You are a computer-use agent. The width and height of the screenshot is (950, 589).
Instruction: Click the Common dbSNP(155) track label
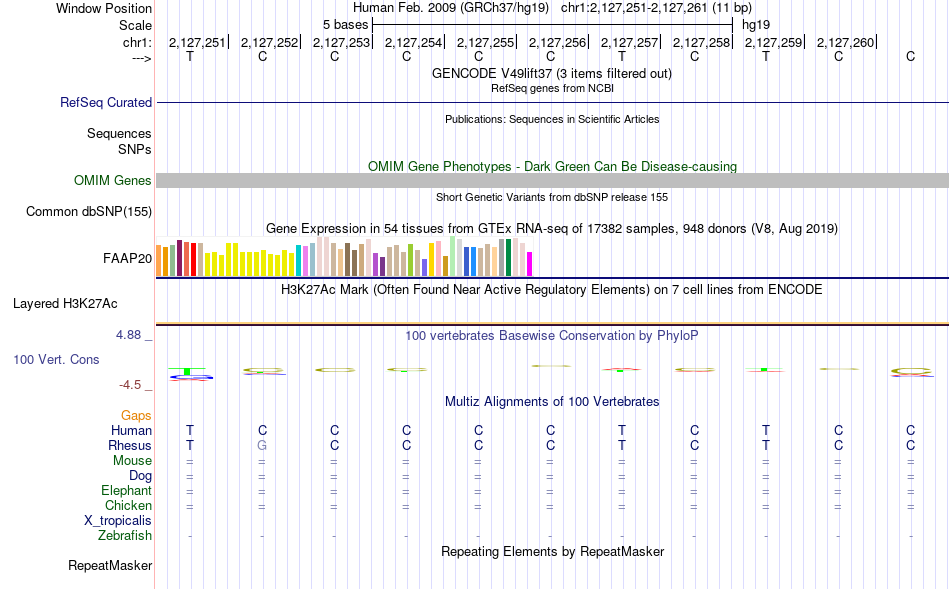click(x=88, y=211)
